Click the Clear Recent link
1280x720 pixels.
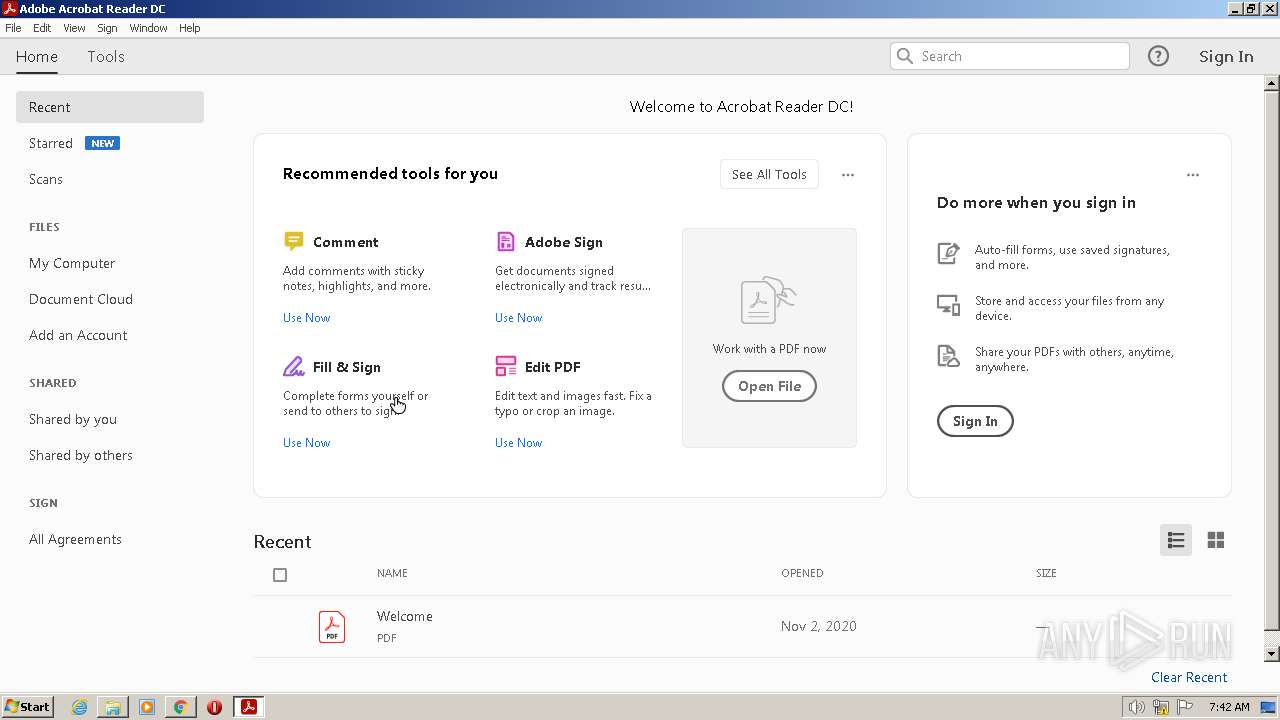click(x=1189, y=677)
